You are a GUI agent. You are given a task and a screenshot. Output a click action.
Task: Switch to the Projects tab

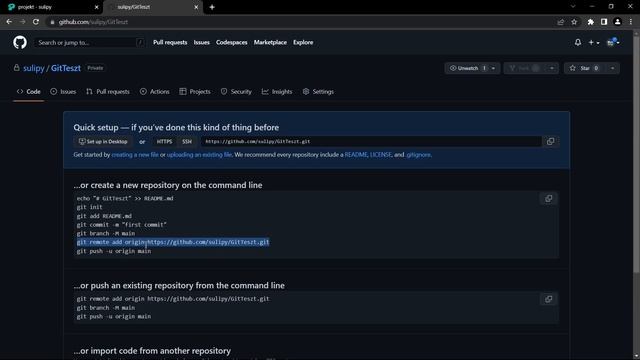(195, 92)
